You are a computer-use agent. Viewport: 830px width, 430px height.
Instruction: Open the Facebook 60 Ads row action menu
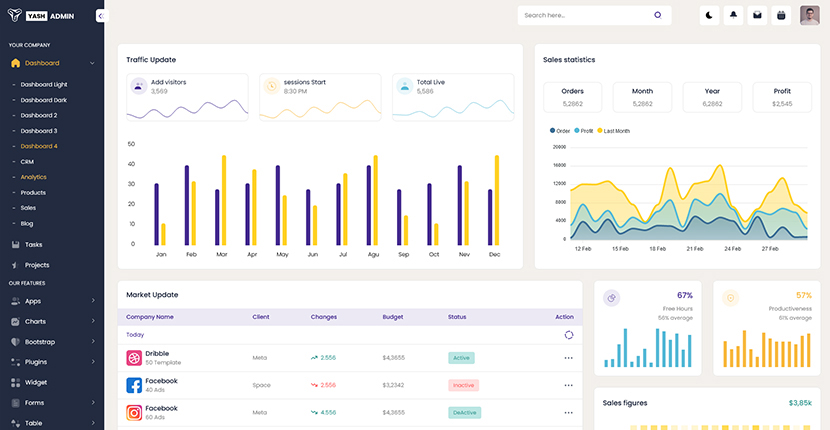(x=569, y=413)
